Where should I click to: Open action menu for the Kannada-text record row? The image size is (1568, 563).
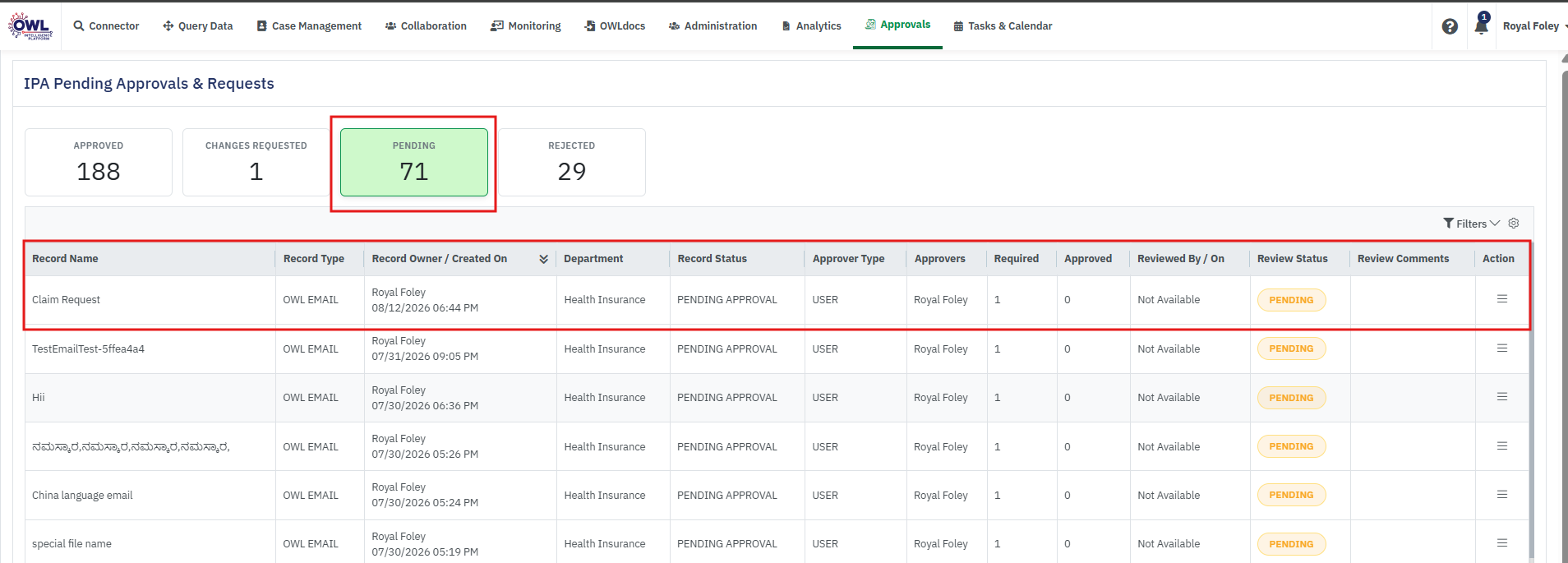(x=1501, y=446)
